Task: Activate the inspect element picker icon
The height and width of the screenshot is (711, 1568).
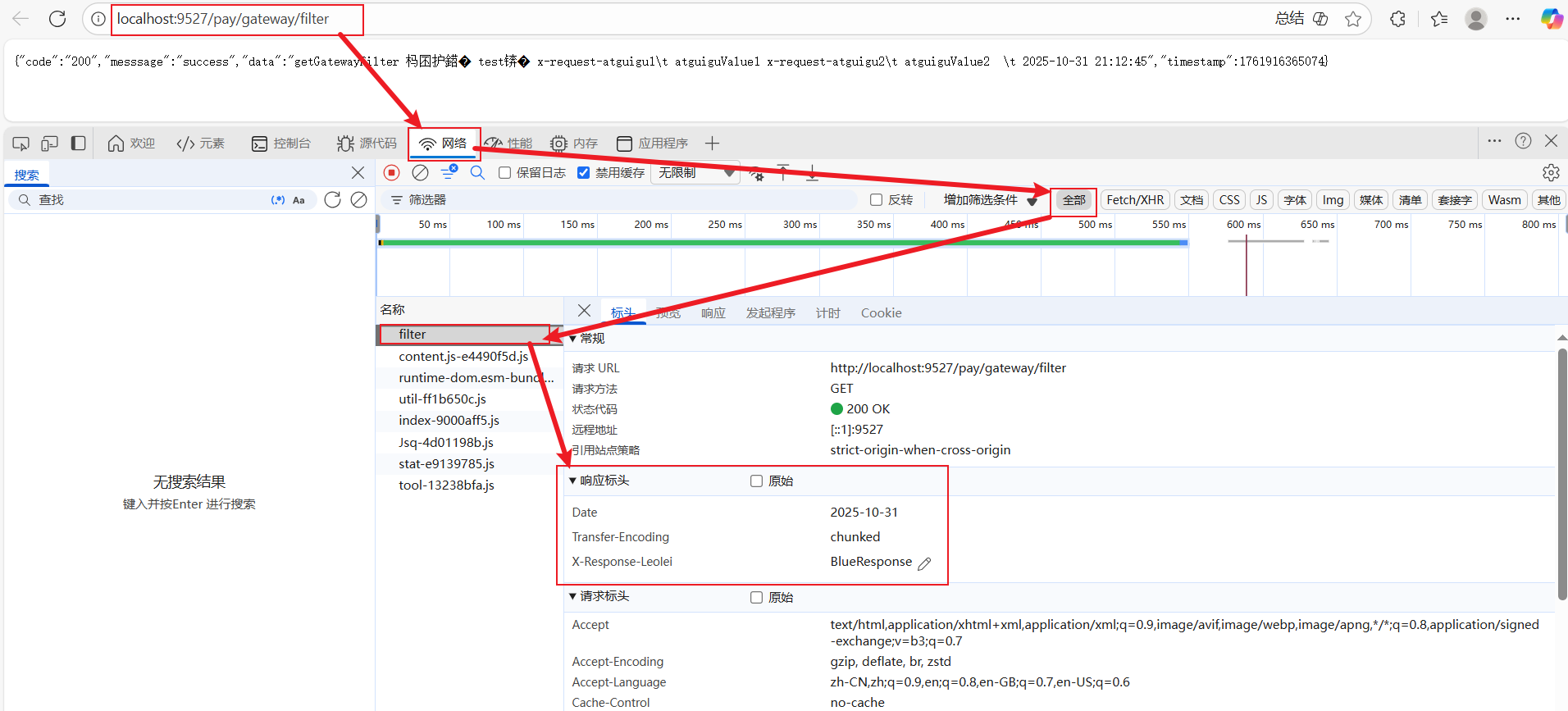Action: [21, 144]
